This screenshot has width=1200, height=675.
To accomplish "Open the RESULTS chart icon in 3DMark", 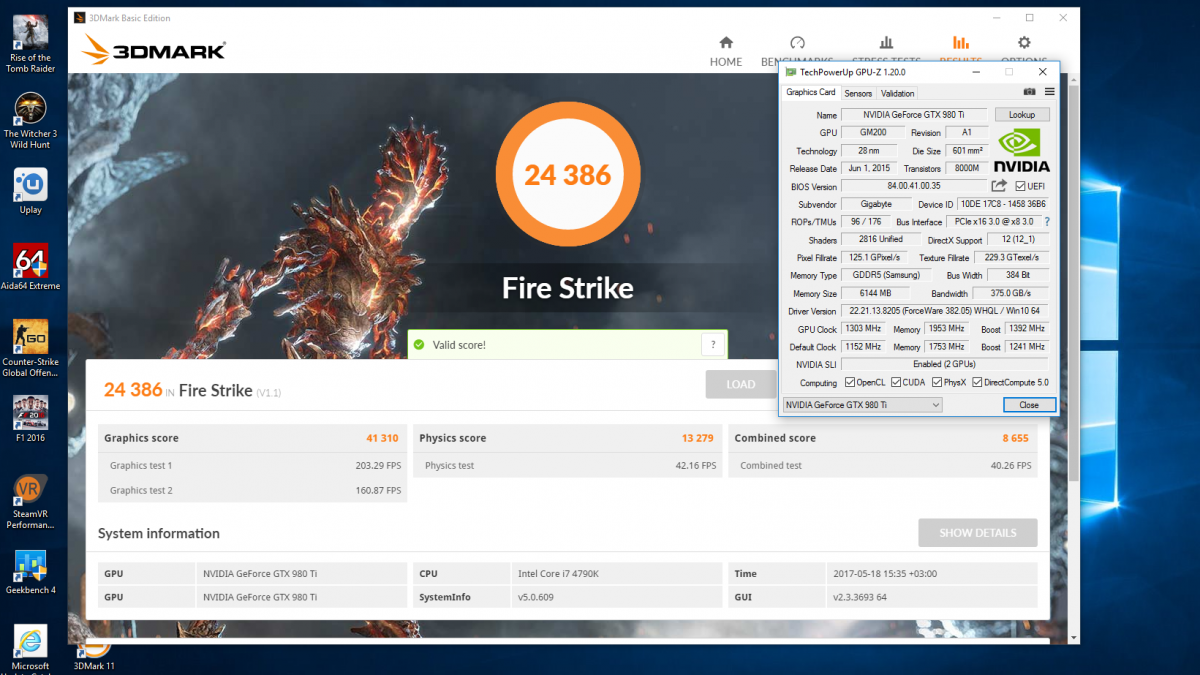I will pos(961,43).
